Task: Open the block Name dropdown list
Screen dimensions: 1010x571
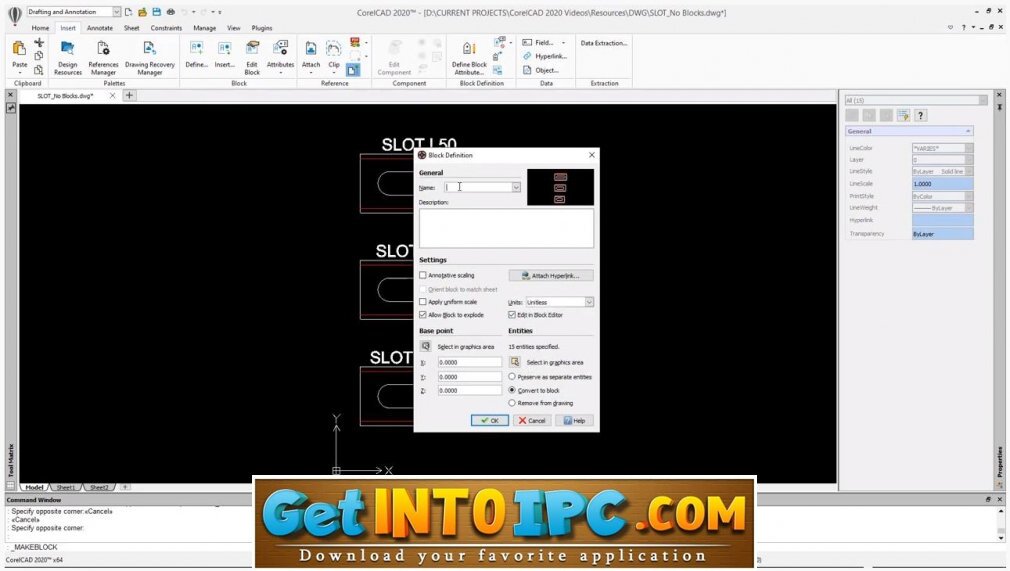Action: [x=516, y=187]
